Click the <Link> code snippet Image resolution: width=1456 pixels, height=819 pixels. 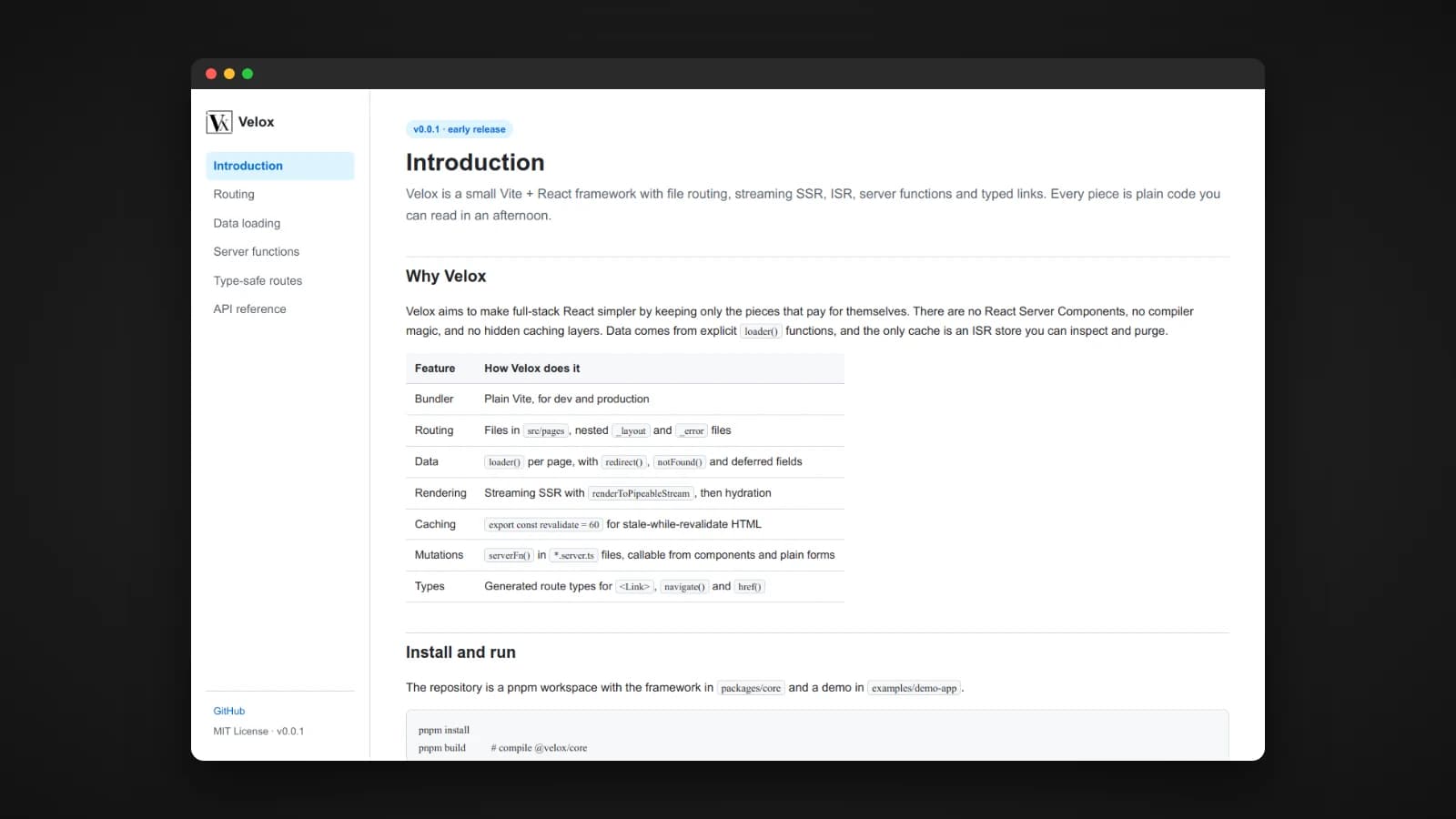pos(634,587)
